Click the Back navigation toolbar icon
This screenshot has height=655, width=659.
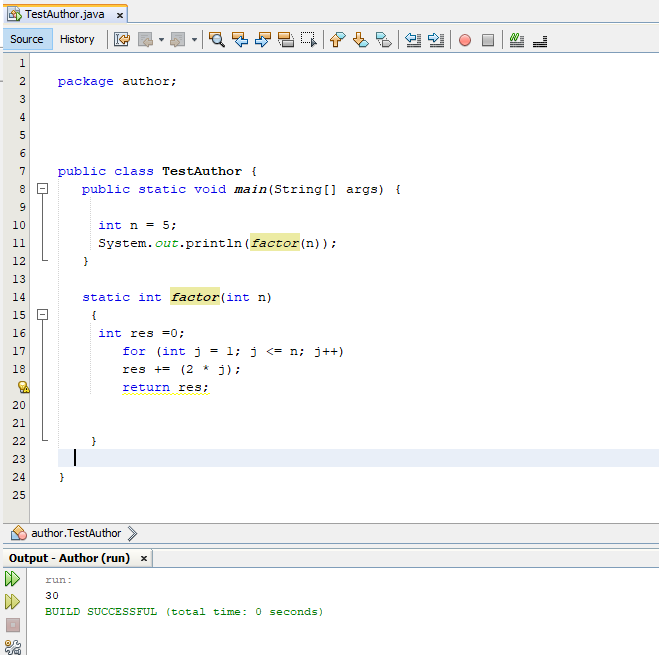(x=146, y=40)
